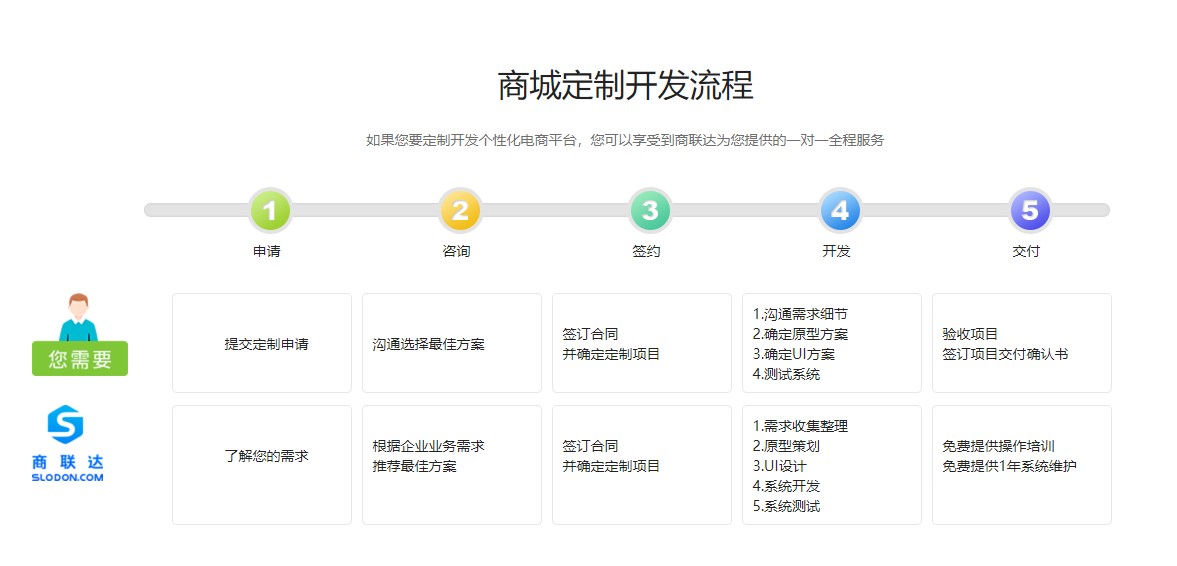The image size is (1177, 566).
Task: Select the teal step 3 circle icon
Action: coord(650,210)
